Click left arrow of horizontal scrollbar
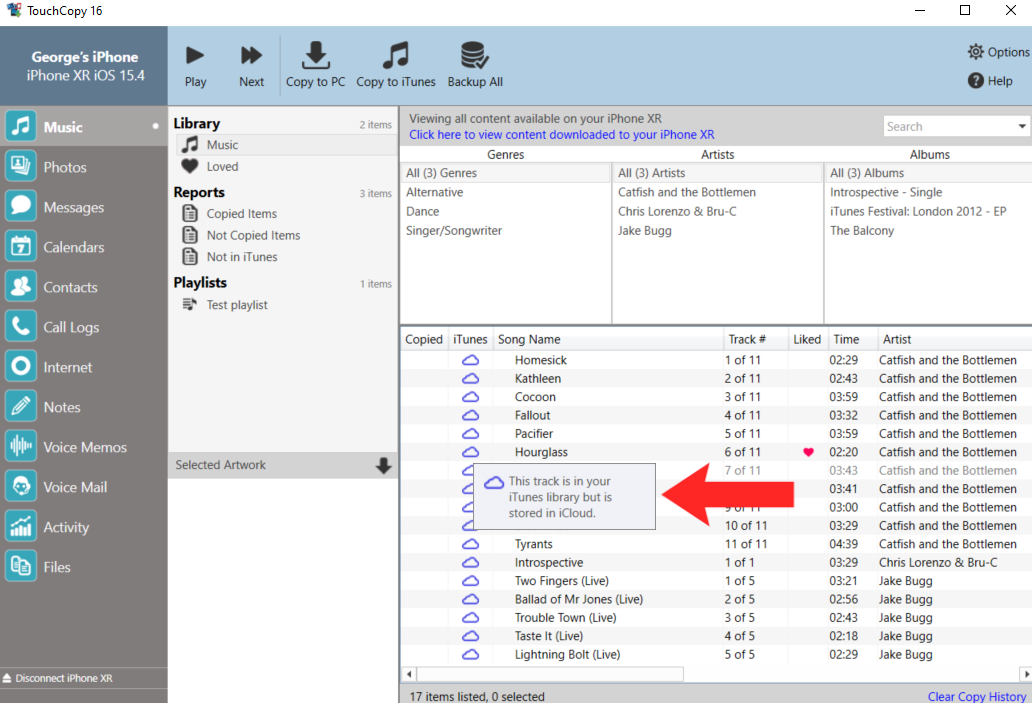The image size is (1032, 703). pyautogui.click(x=409, y=674)
